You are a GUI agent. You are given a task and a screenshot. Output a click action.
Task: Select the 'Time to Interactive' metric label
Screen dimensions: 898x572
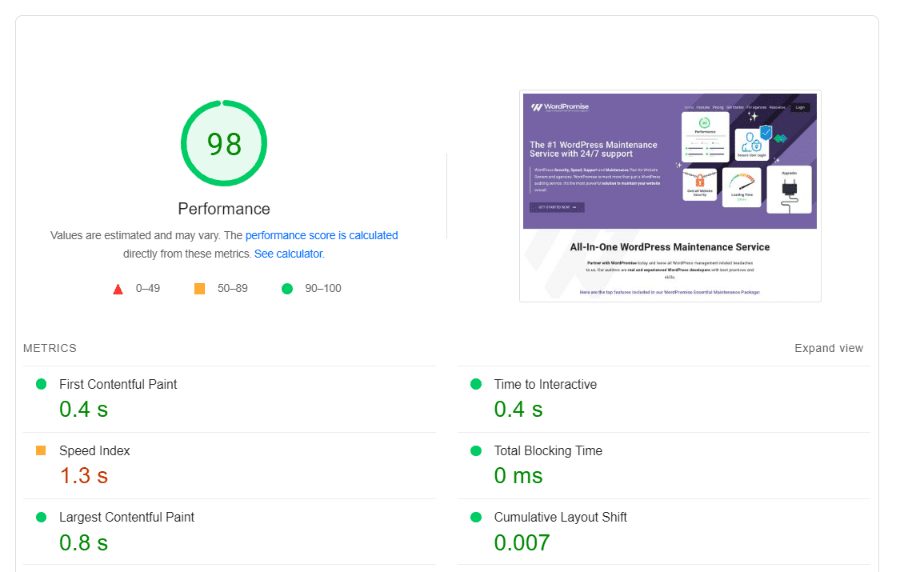545,384
